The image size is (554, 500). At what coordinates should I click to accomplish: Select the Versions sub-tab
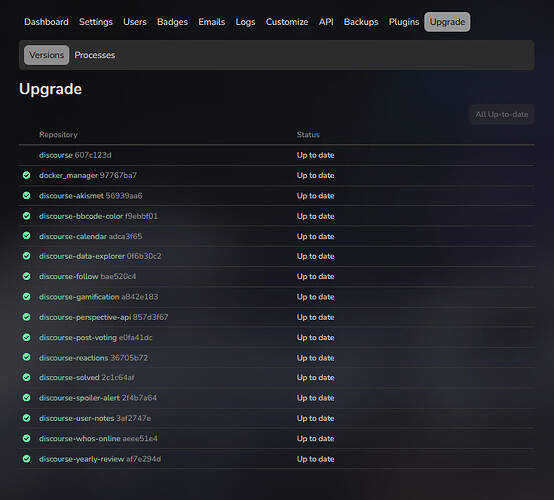point(47,55)
